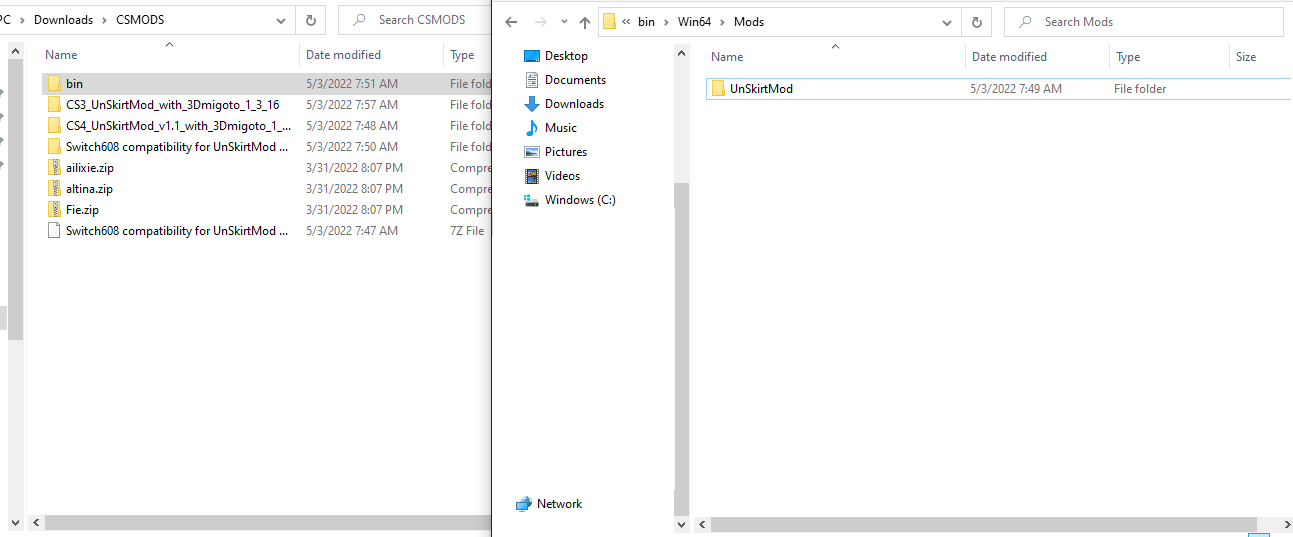Select CS4_UnSkirtMod_v1.1_with_3Dmigoto folder icon
1293x537 pixels.
click(x=54, y=126)
